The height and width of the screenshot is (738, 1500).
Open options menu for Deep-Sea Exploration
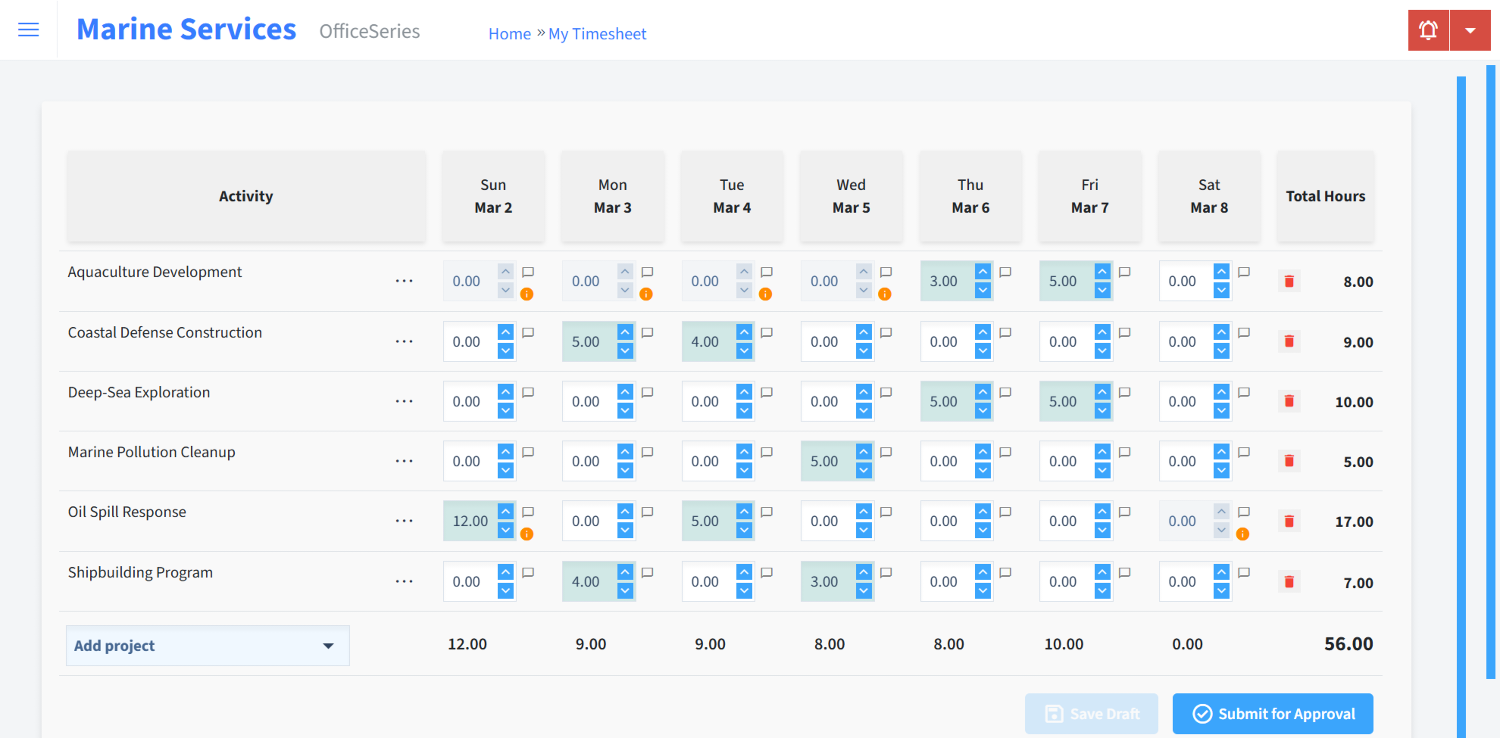[404, 402]
